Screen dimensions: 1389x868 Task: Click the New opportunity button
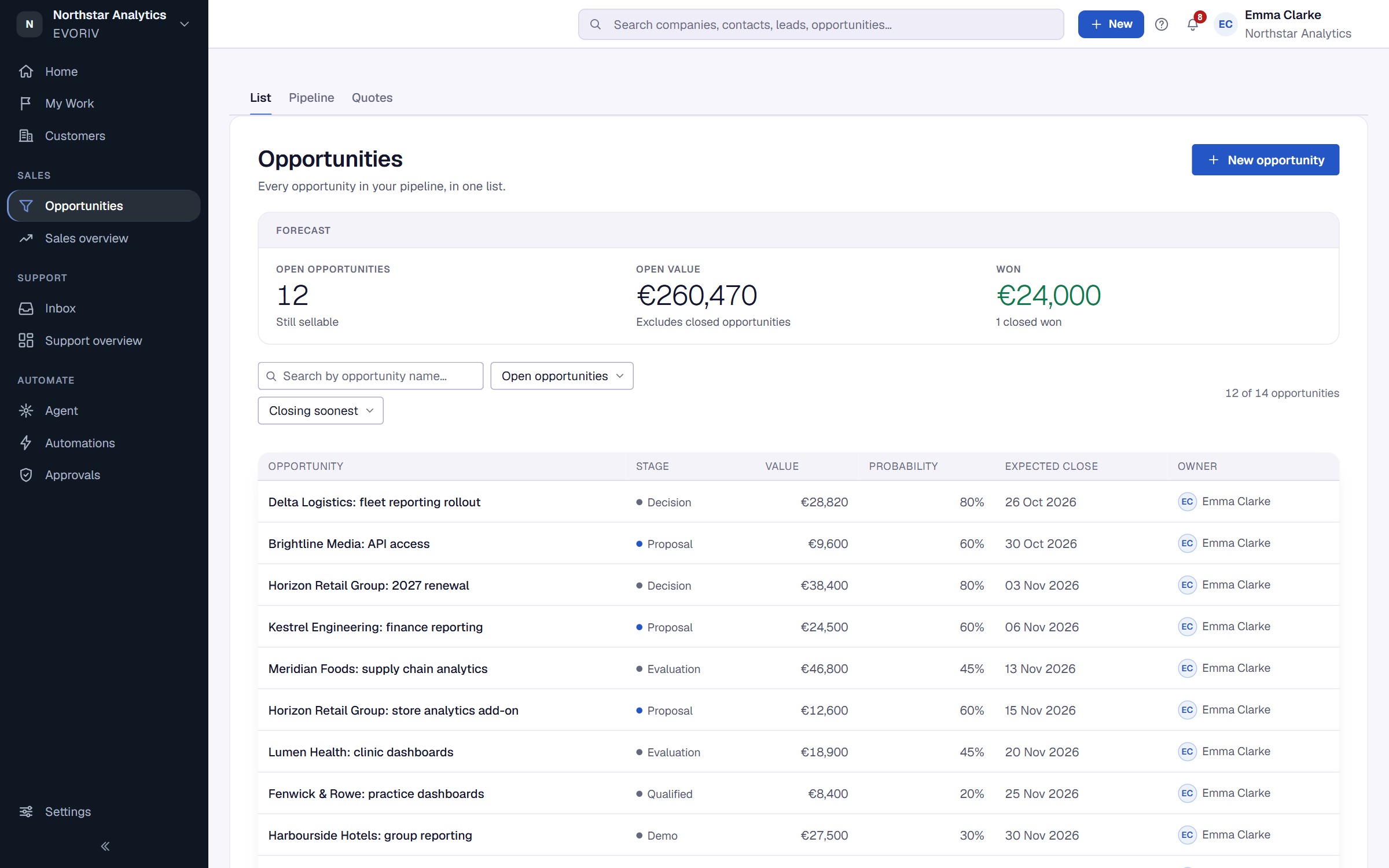pos(1265,160)
